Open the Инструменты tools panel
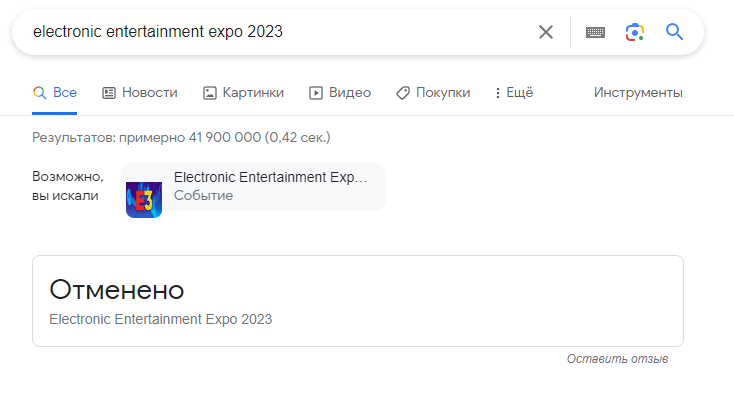Screen dimensions: 734x413 tap(638, 93)
